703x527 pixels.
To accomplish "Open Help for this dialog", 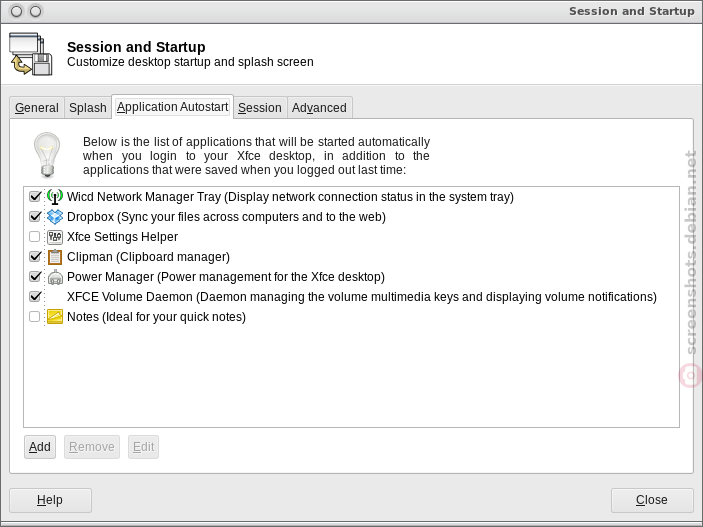I will click(x=50, y=500).
